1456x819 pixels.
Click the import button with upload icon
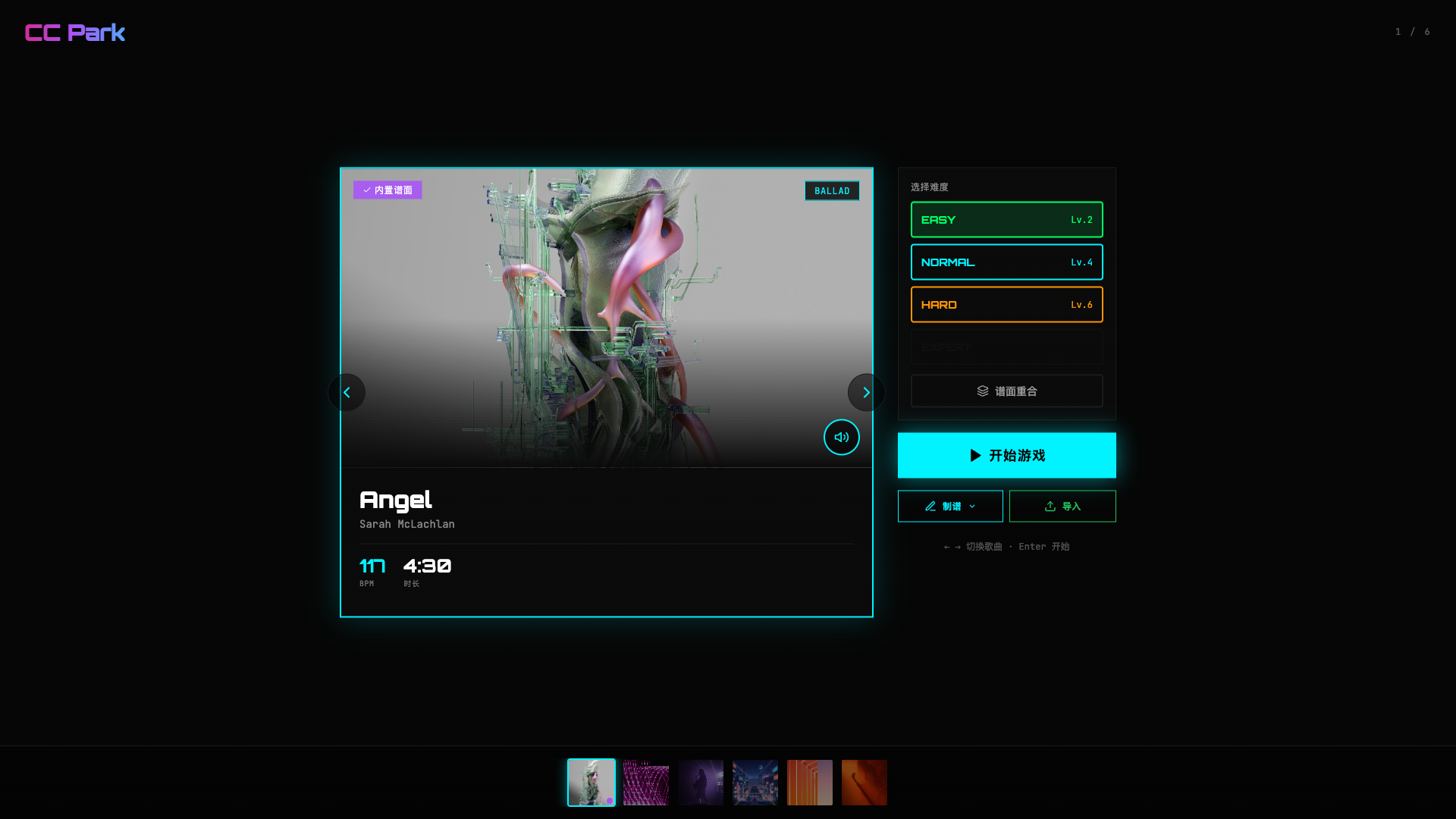click(1062, 507)
